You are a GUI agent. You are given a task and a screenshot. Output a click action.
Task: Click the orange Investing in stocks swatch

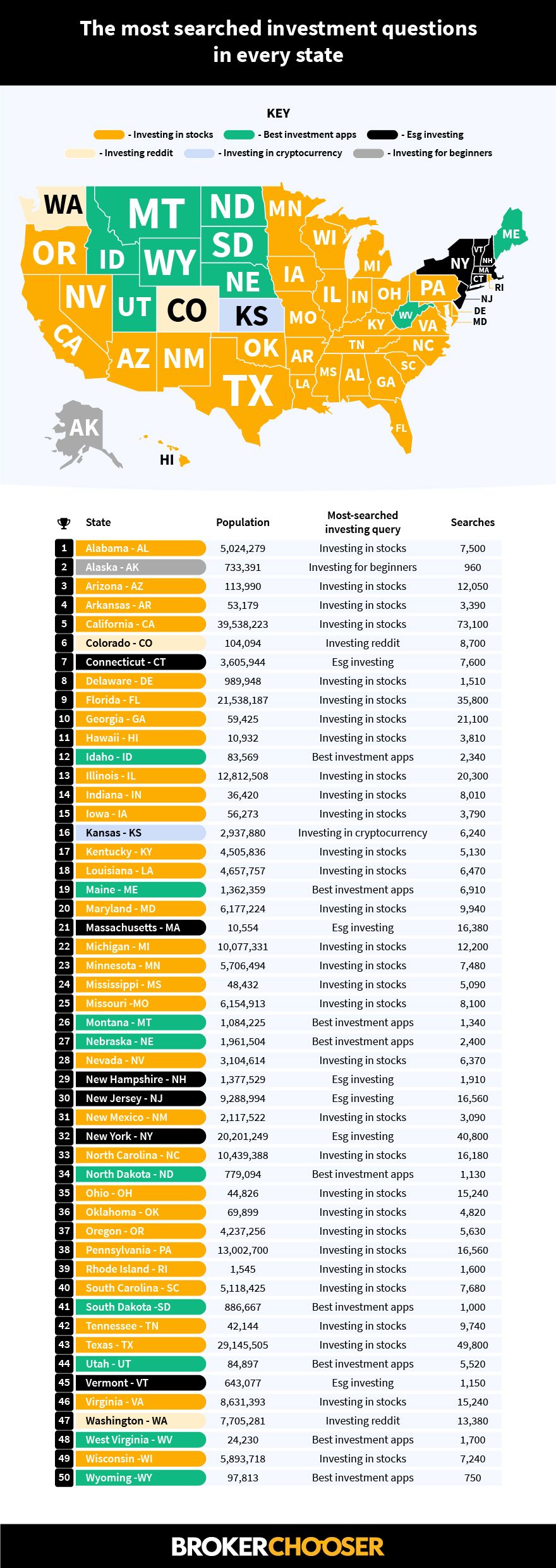pyautogui.click(x=109, y=135)
